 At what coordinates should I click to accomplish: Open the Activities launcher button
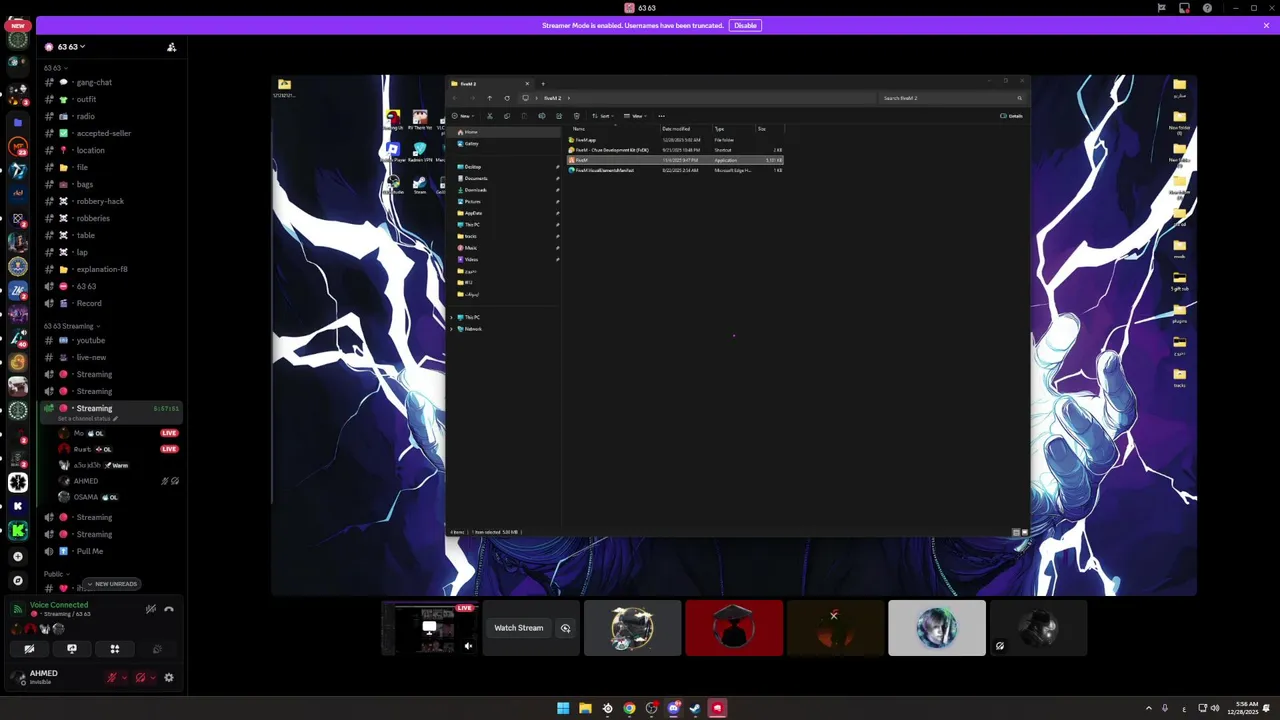115,649
